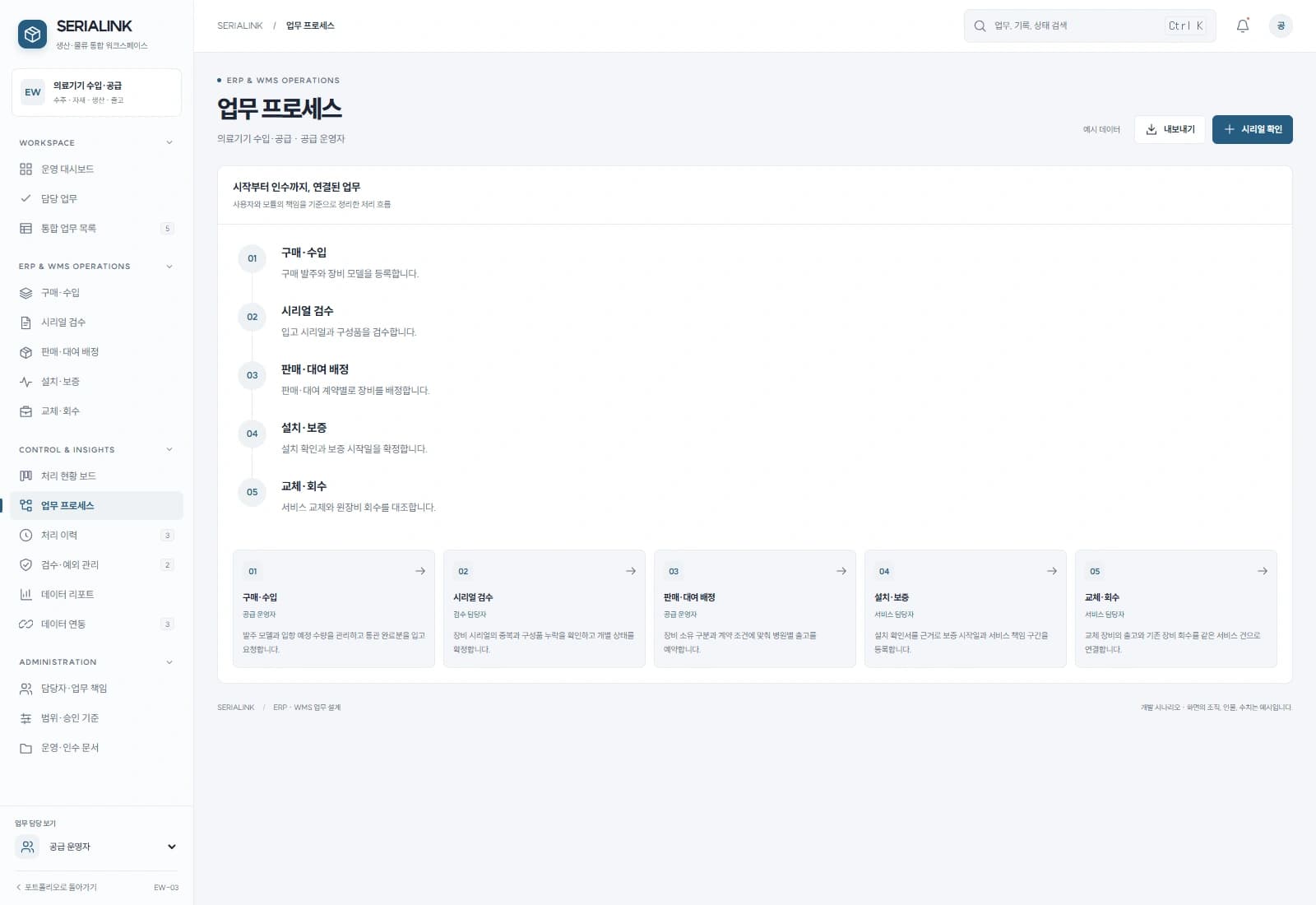Screen dimensions: 1316x905
Task: Open 판매·대여 배정 box icon
Action: pos(25,351)
